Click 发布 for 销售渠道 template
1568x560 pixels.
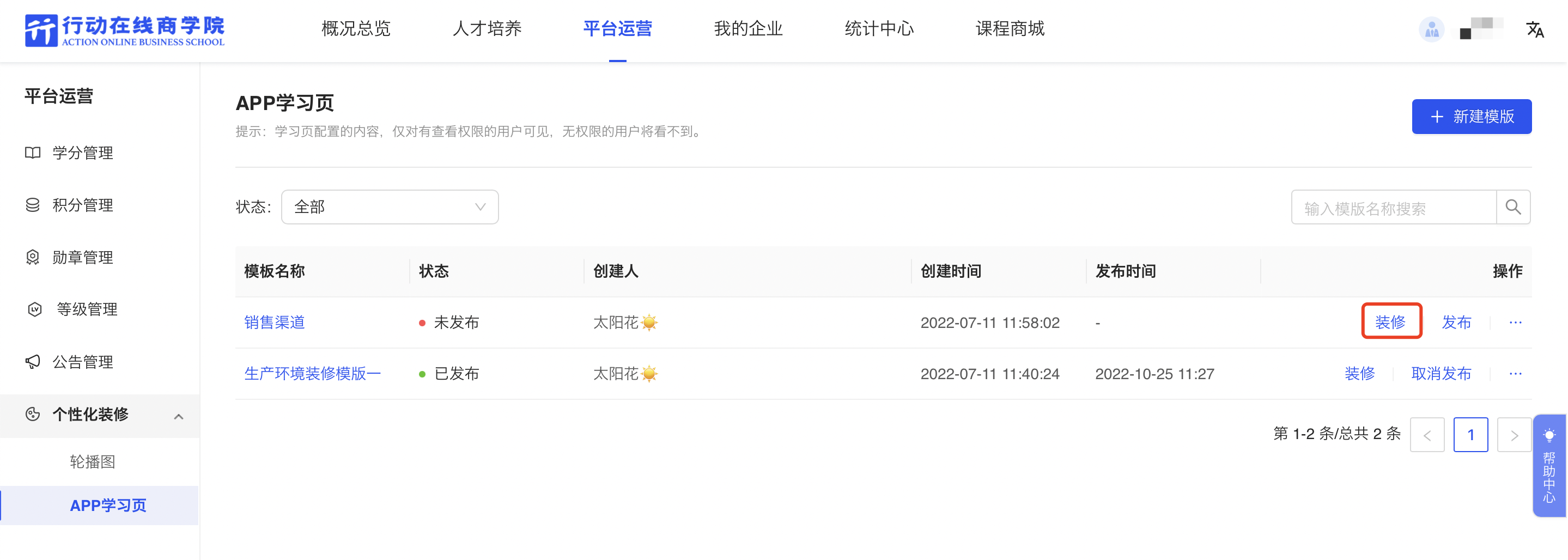tap(1457, 322)
